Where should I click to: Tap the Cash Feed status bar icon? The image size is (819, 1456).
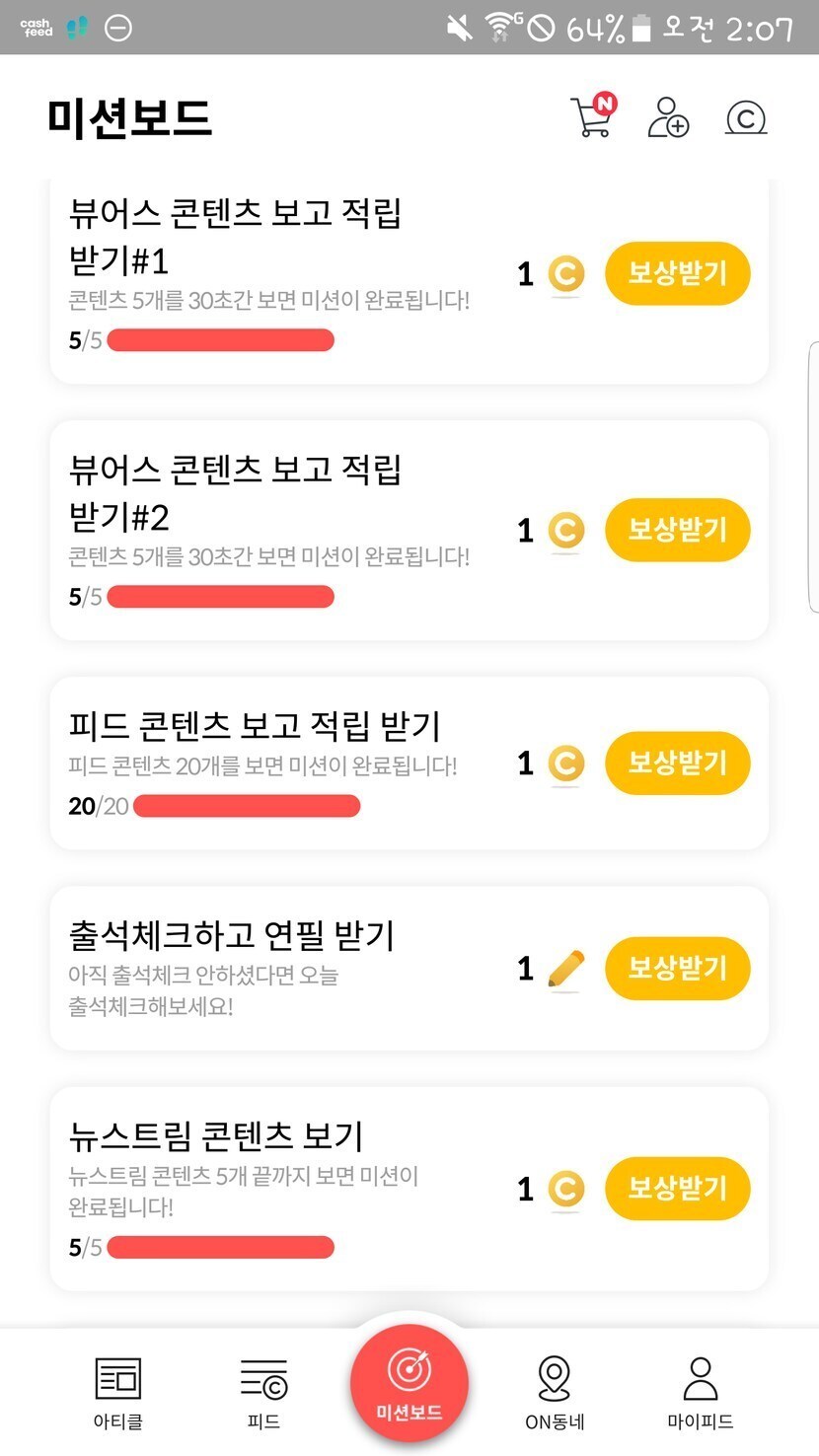click(x=37, y=28)
